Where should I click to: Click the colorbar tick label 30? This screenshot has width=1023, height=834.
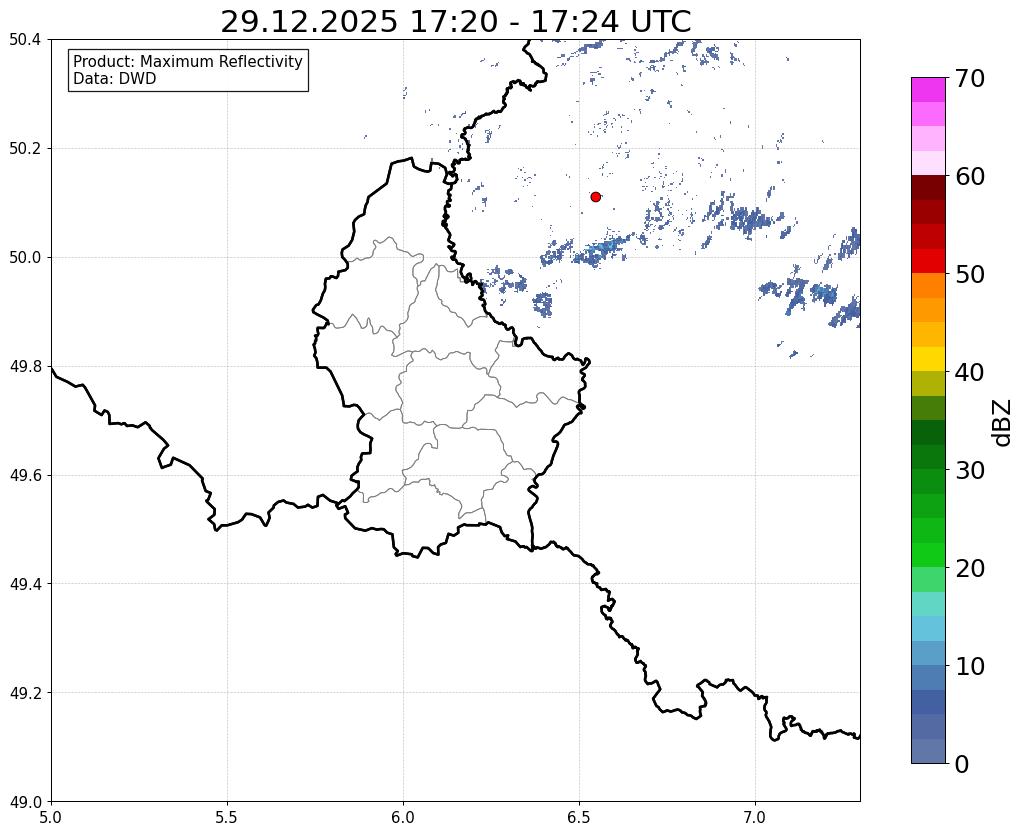click(969, 470)
